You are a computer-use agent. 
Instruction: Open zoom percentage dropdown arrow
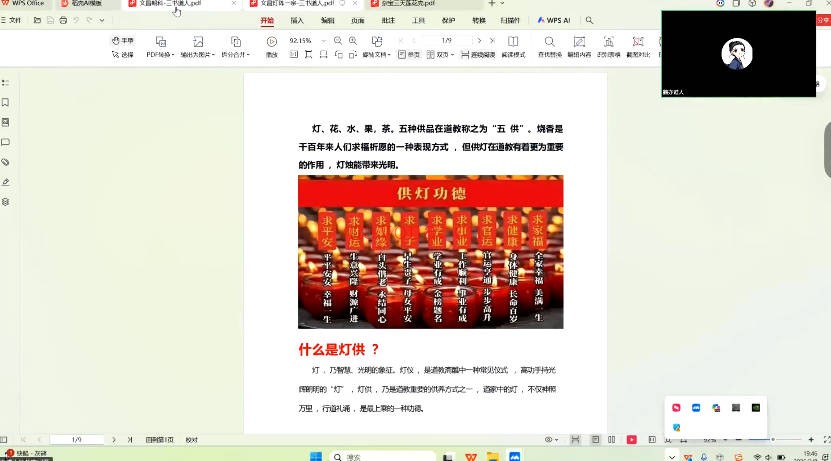pyautogui.click(x=323, y=41)
